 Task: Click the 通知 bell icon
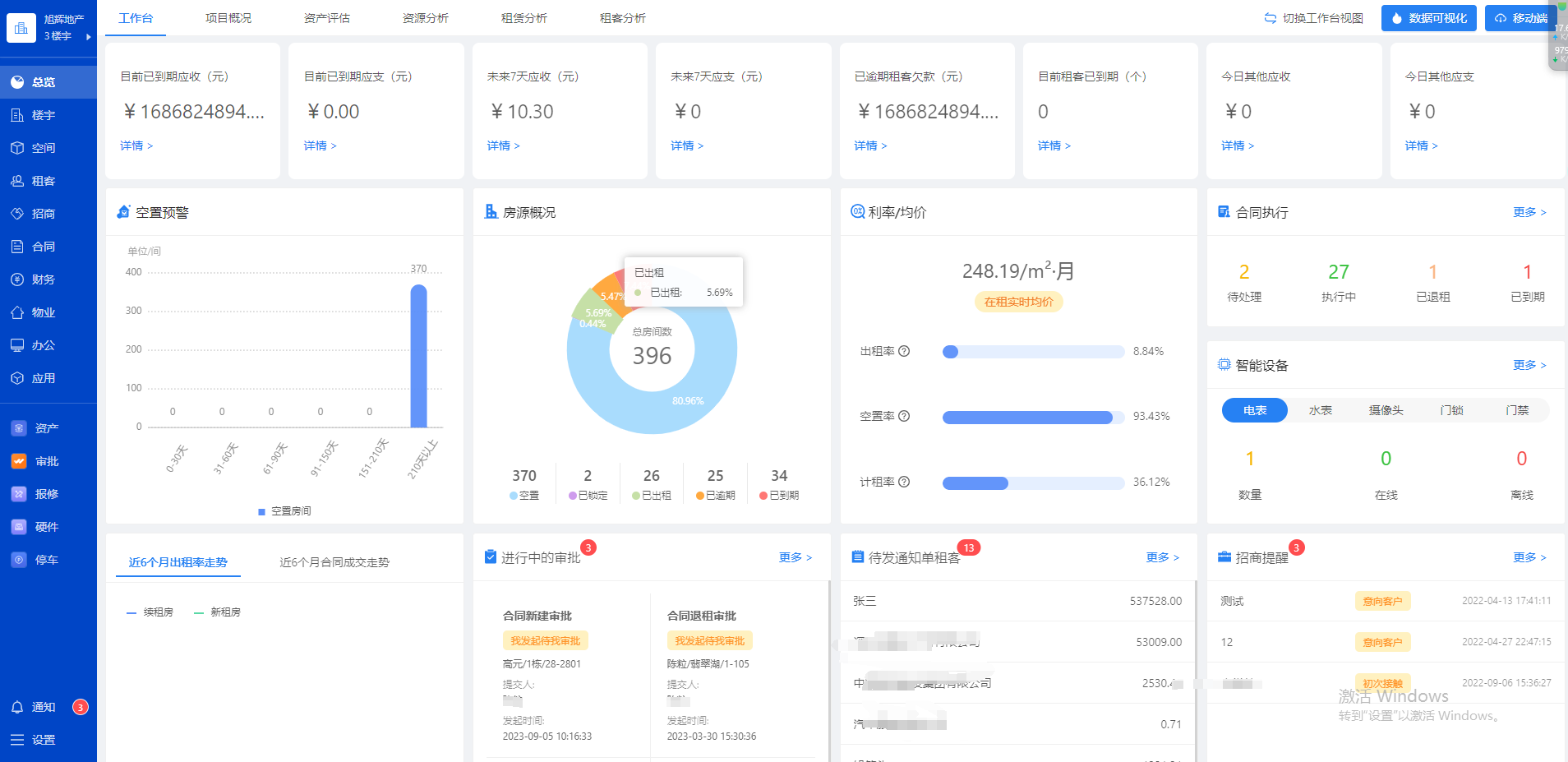(17, 707)
